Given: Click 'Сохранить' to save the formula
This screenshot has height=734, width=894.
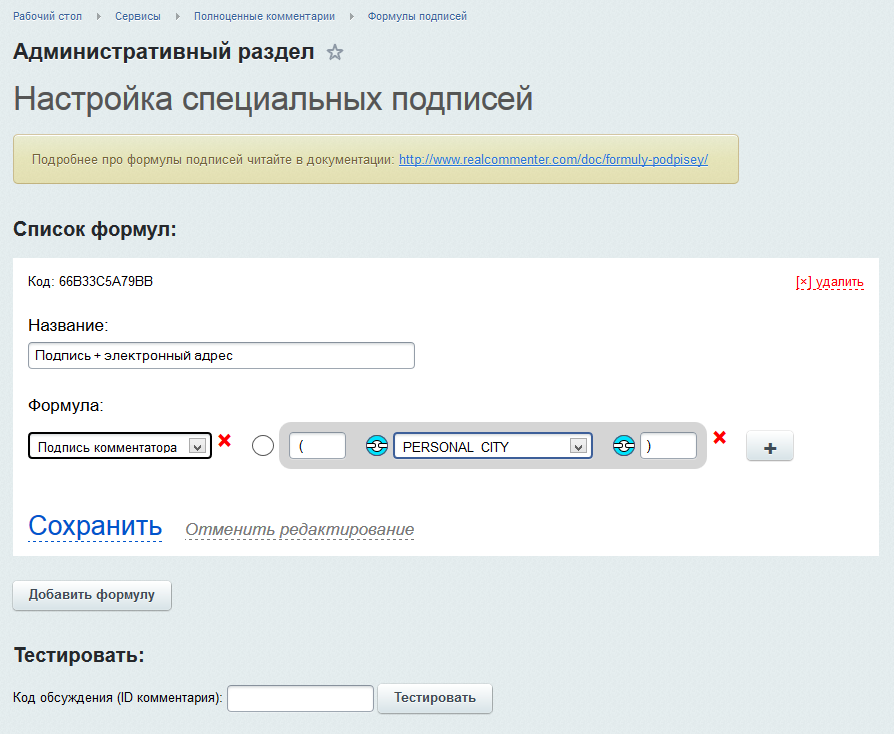Looking at the screenshot, I should (95, 526).
